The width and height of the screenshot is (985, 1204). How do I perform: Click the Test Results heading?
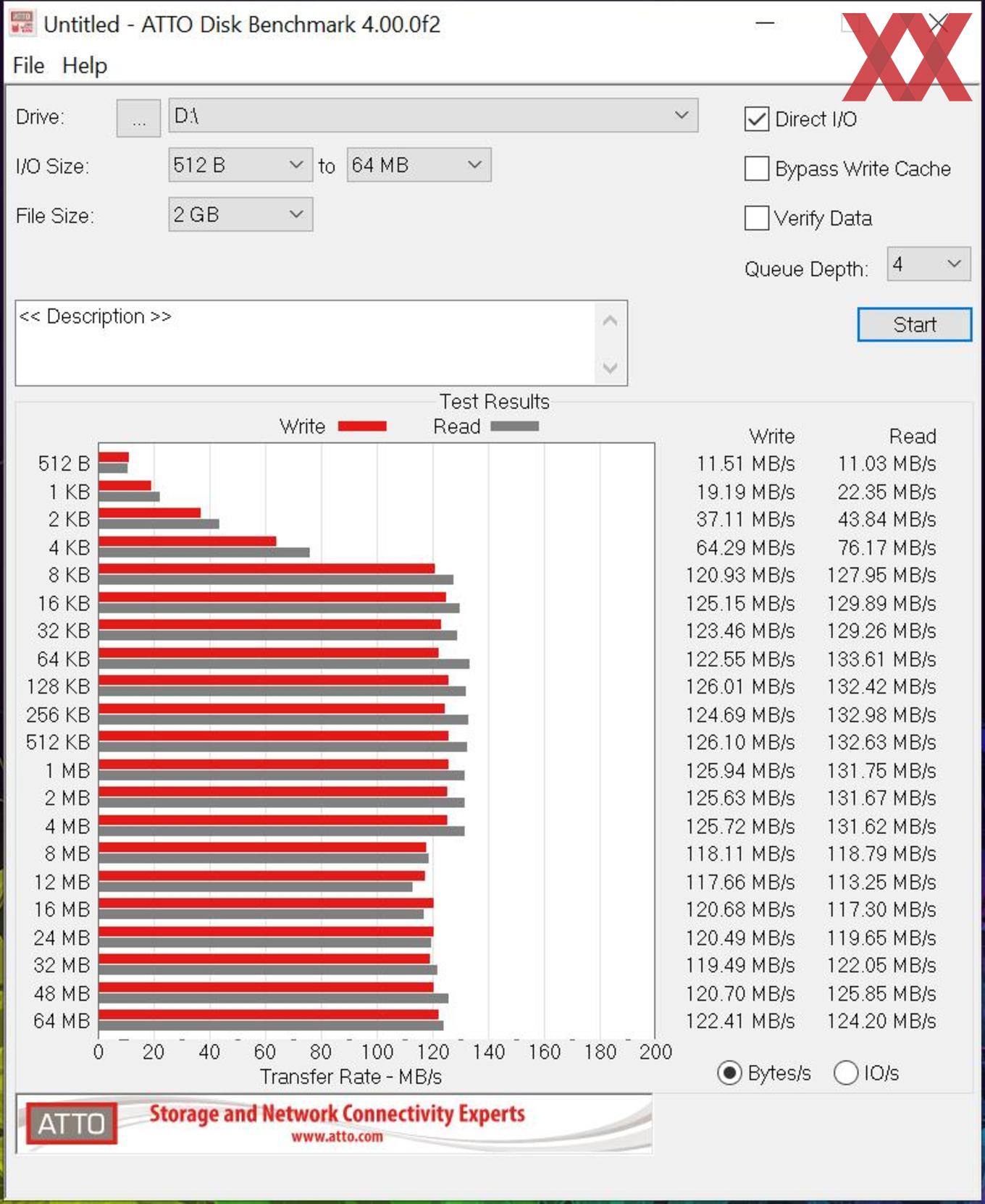click(x=495, y=402)
